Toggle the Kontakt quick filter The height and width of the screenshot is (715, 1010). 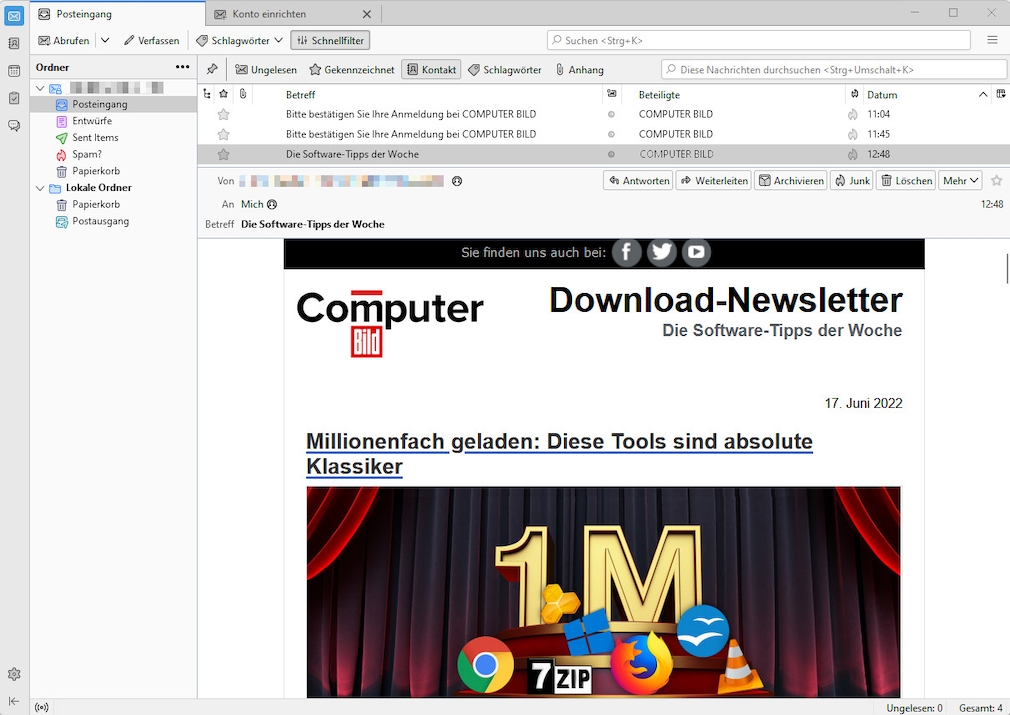tap(431, 70)
